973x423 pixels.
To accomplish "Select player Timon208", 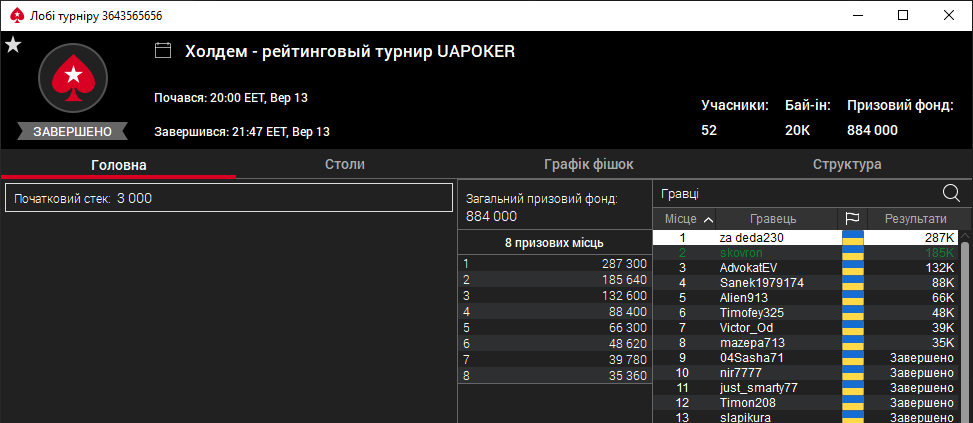I will point(805,403).
